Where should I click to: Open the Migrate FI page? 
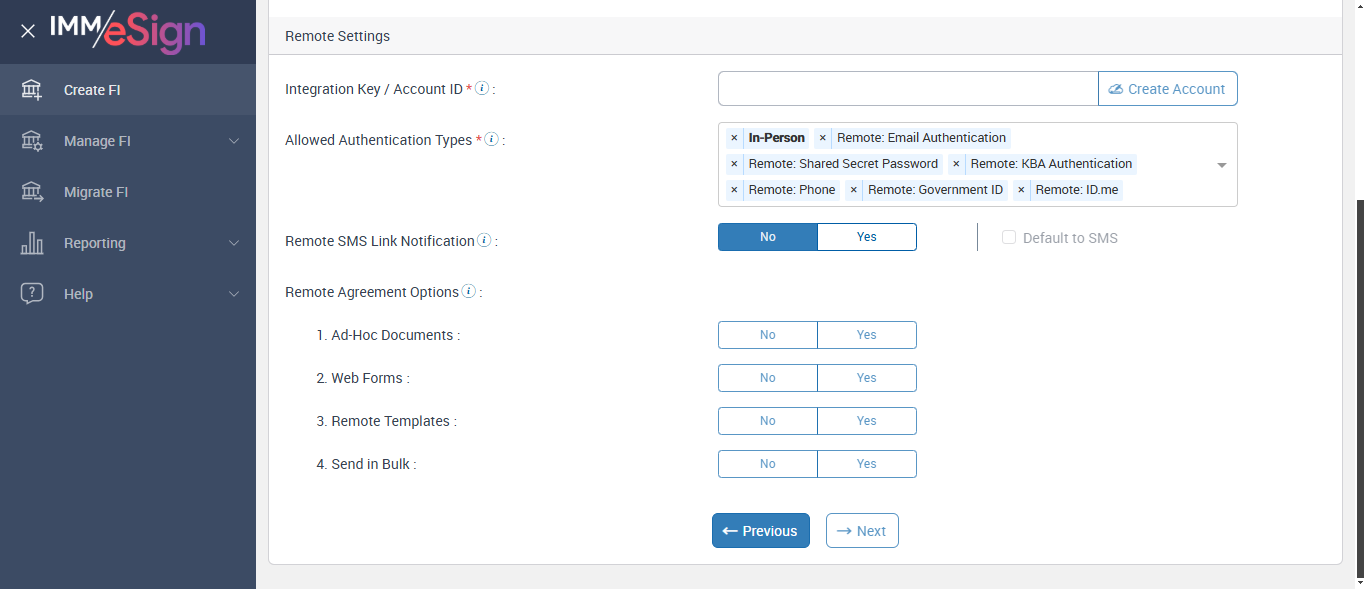tap(96, 192)
